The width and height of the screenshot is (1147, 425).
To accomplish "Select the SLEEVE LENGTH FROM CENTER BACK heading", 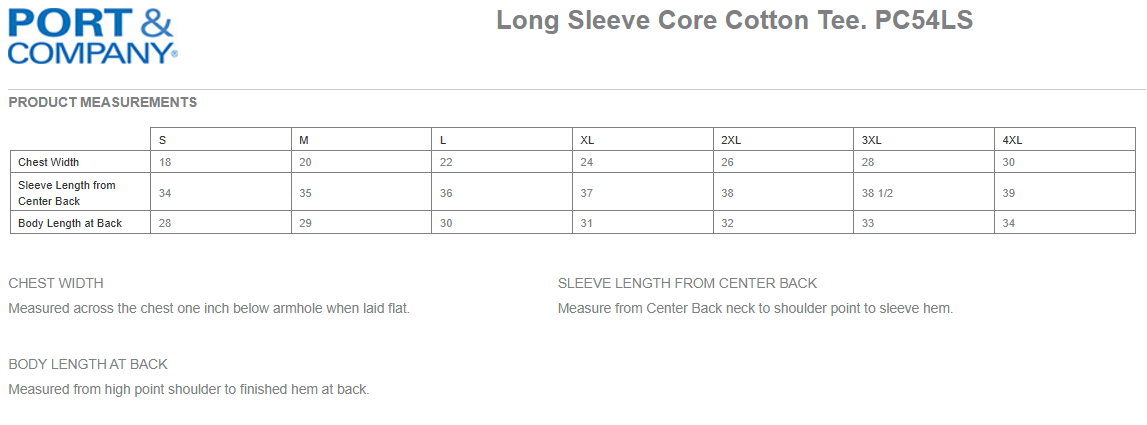I will coord(687,283).
